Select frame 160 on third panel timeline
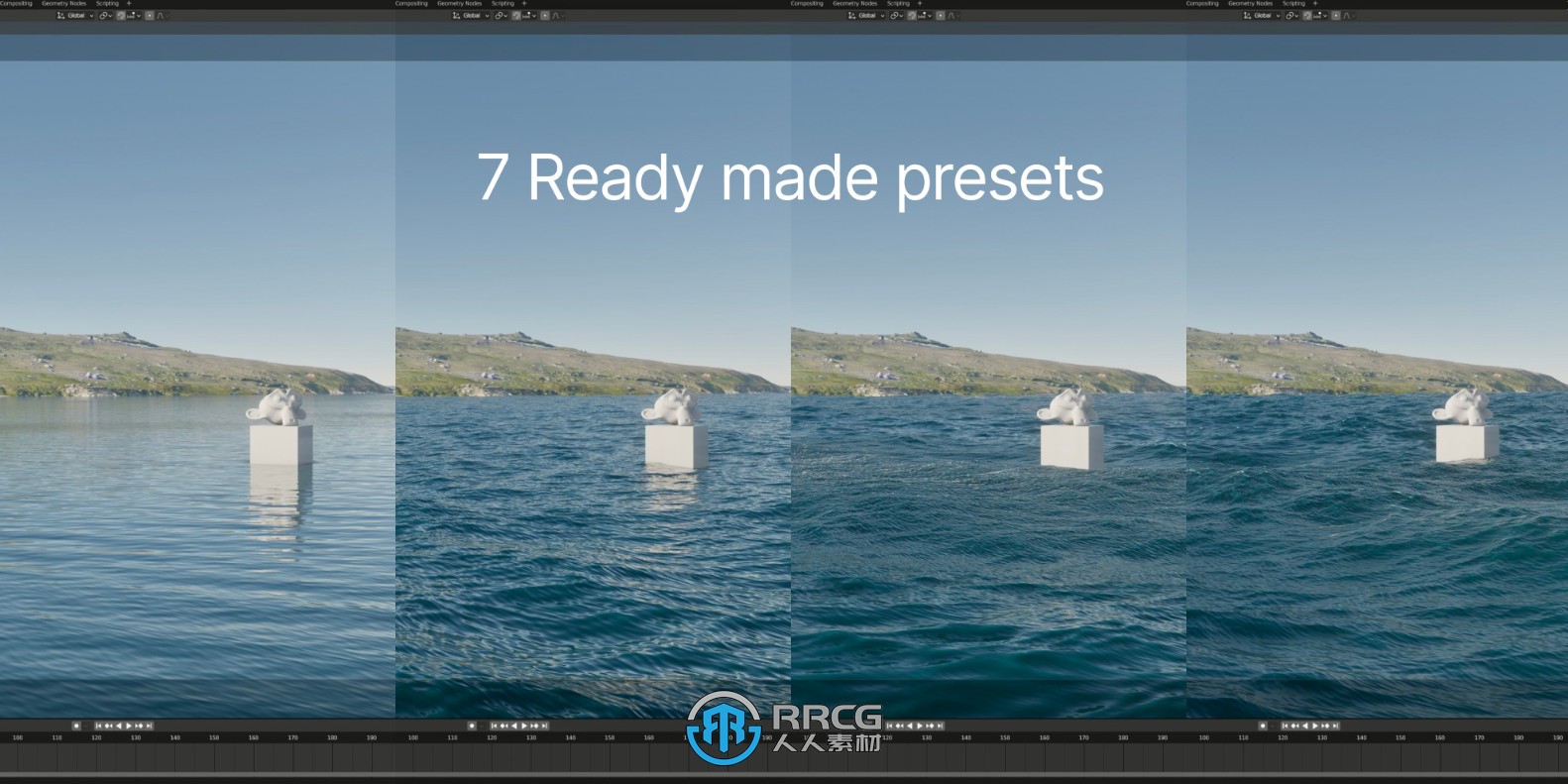This screenshot has height=784, width=1568. [1045, 737]
